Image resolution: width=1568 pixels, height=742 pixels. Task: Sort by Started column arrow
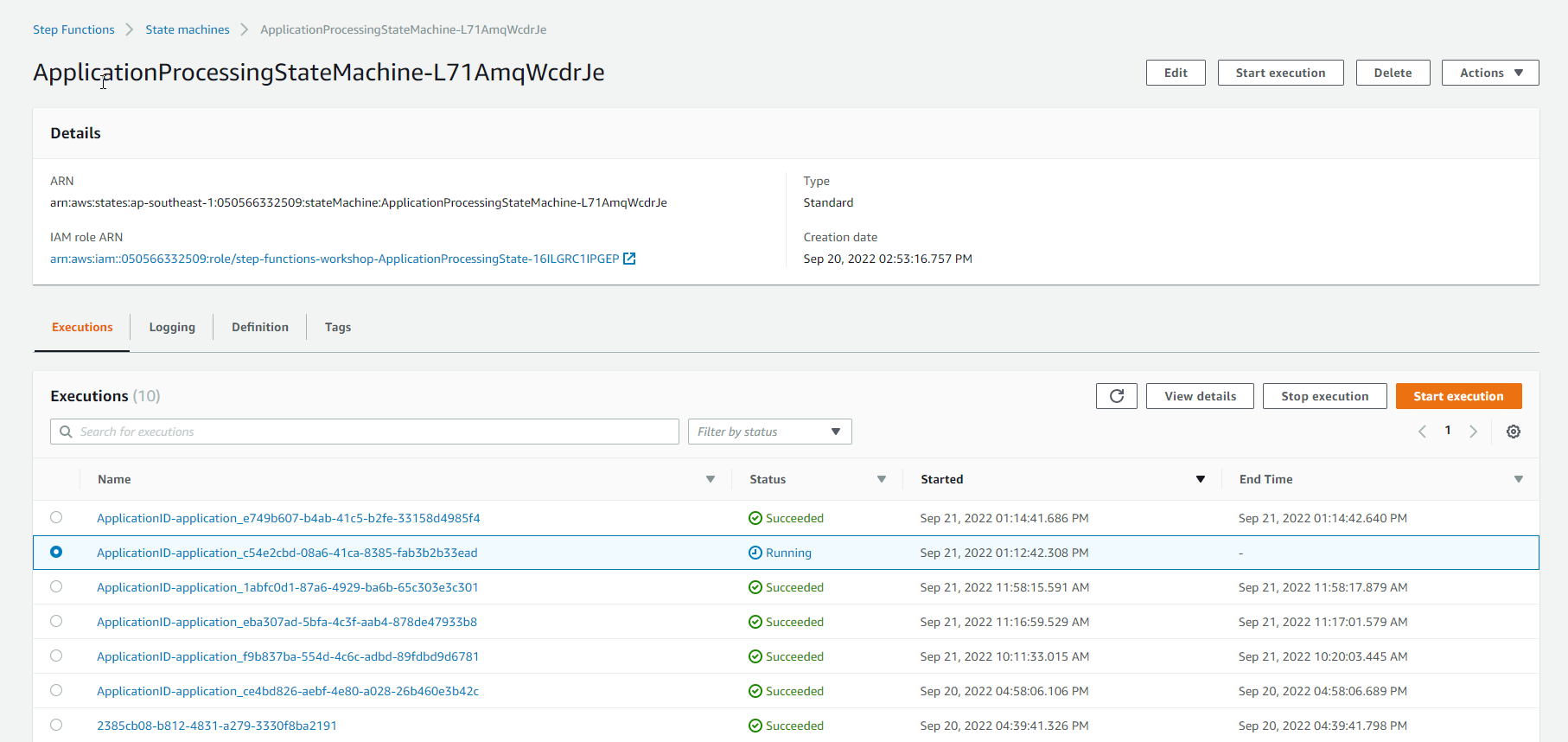(x=1201, y=479)
